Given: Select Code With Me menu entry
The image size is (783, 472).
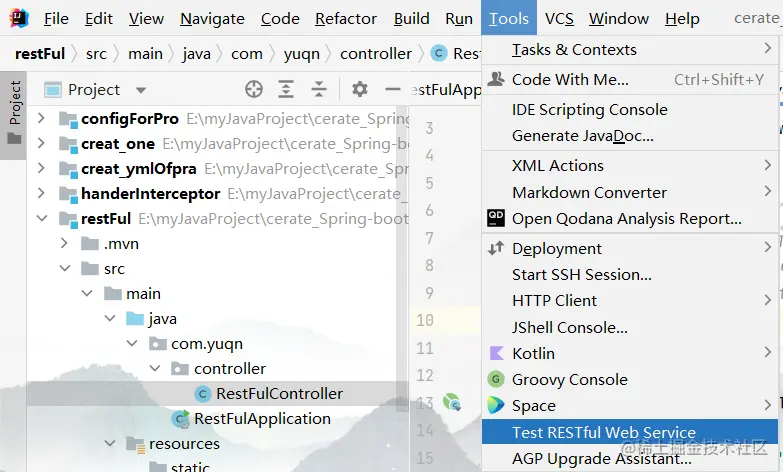Looking at the screenshot, I should click(x=630, y=79).
